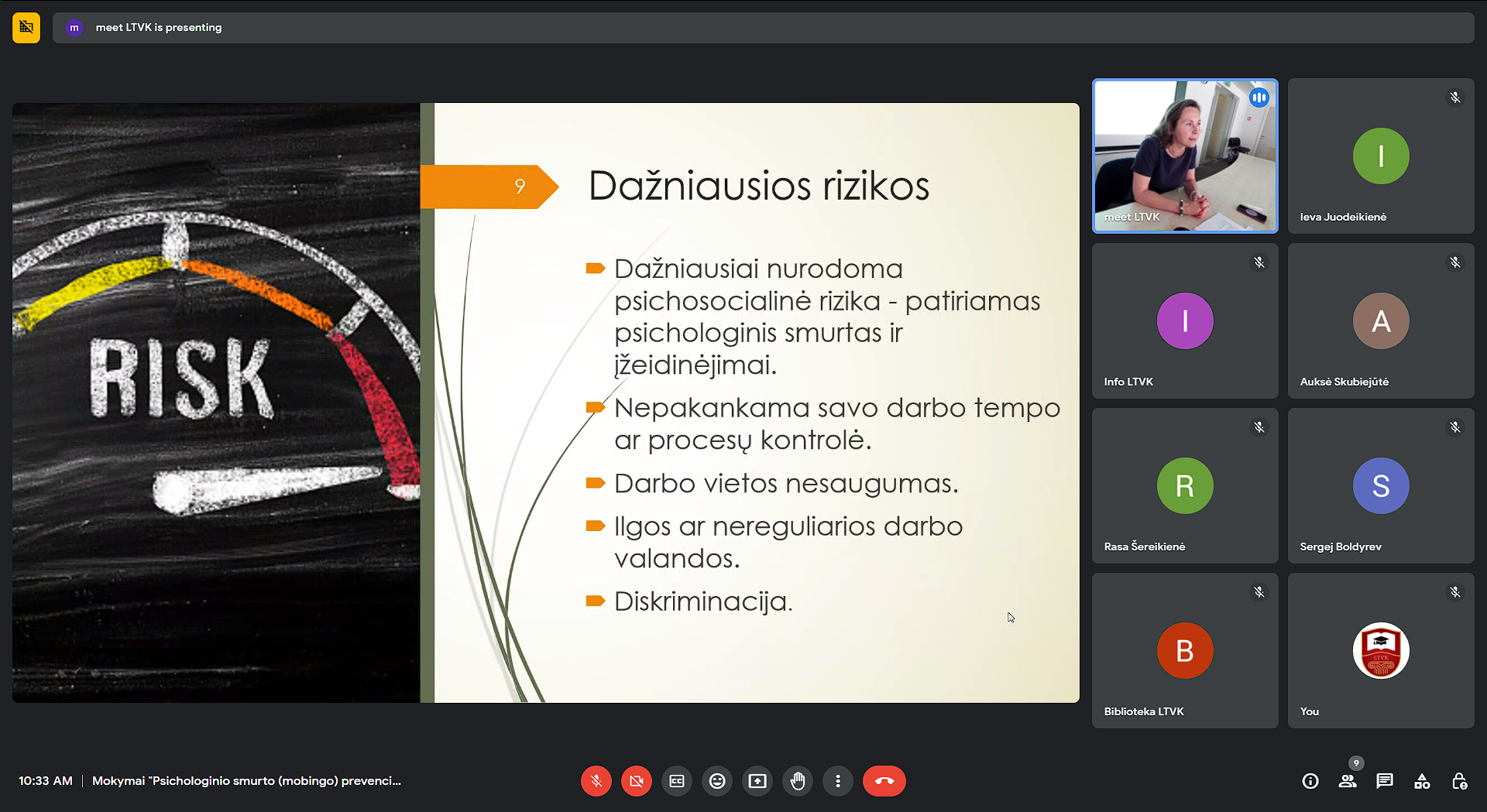Click muted mic icon on You tile

pos(1455,592)
